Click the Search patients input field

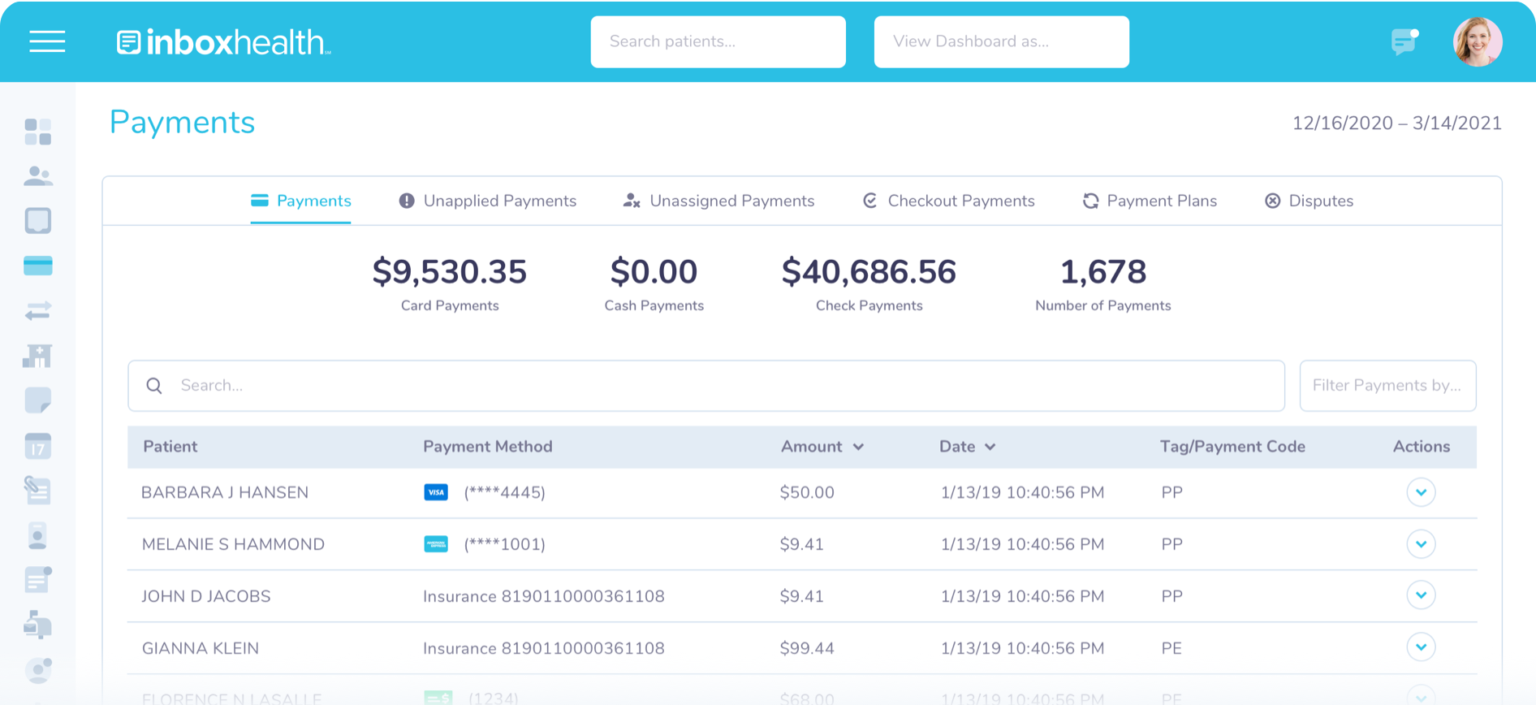[717, 41]
